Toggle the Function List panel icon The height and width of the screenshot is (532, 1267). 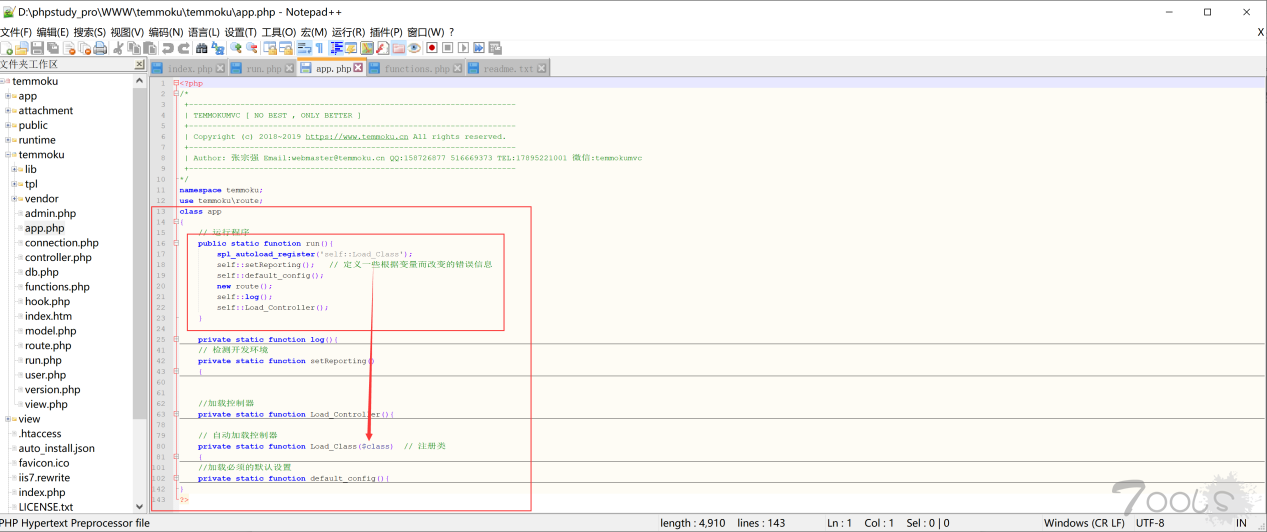[382, 48]
